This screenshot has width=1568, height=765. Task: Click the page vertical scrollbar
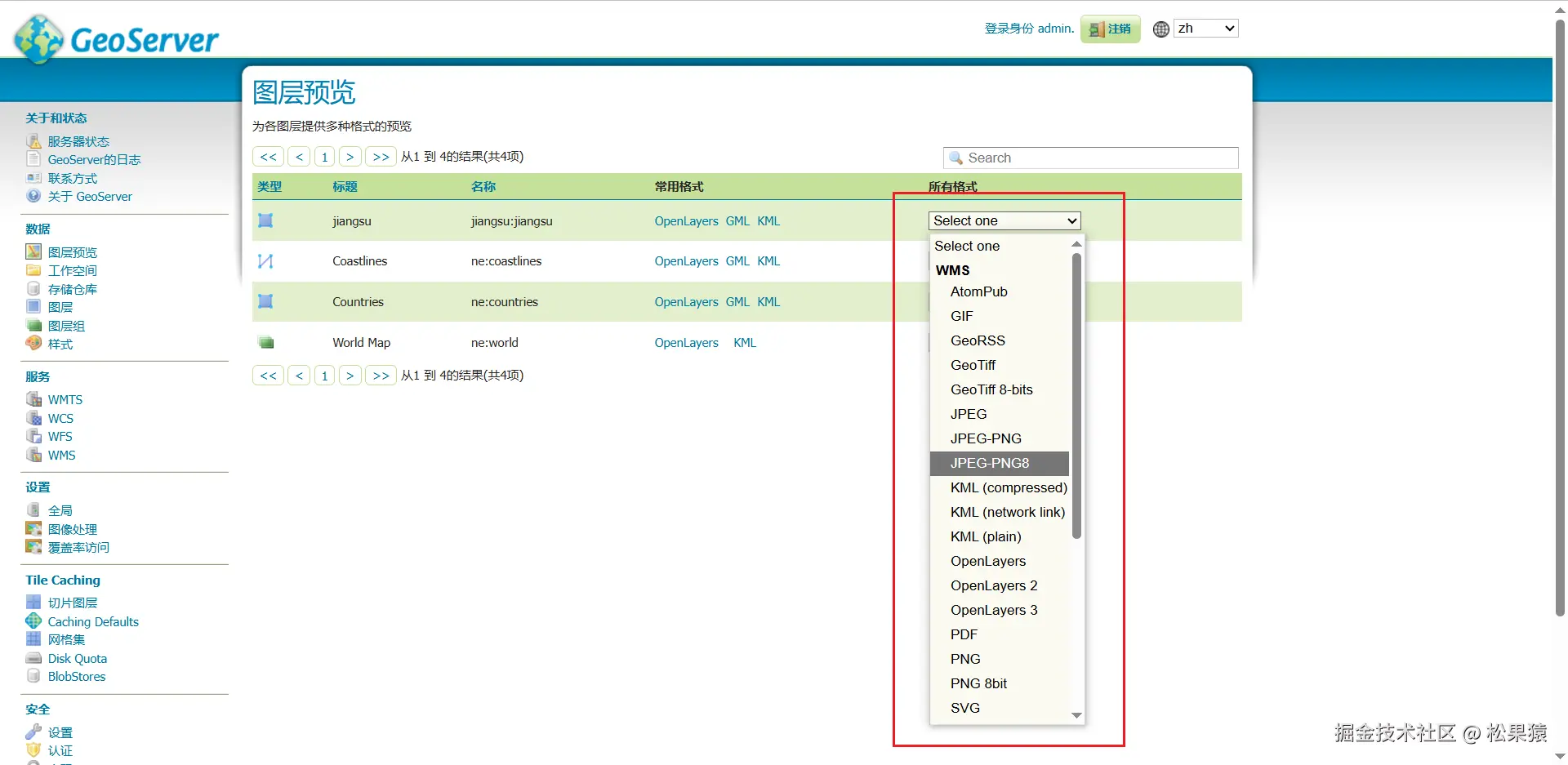tap(1560, 318)
